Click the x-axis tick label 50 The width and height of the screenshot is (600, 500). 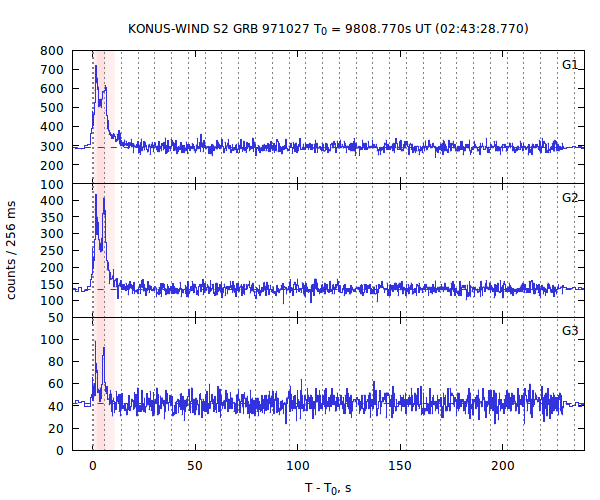pos(195,466)
